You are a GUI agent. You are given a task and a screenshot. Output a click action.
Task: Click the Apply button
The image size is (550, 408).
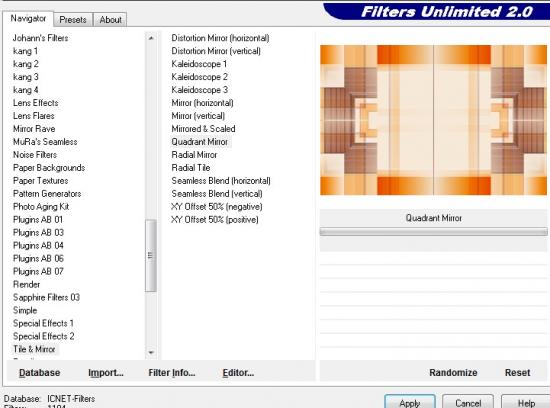point(410,402)
